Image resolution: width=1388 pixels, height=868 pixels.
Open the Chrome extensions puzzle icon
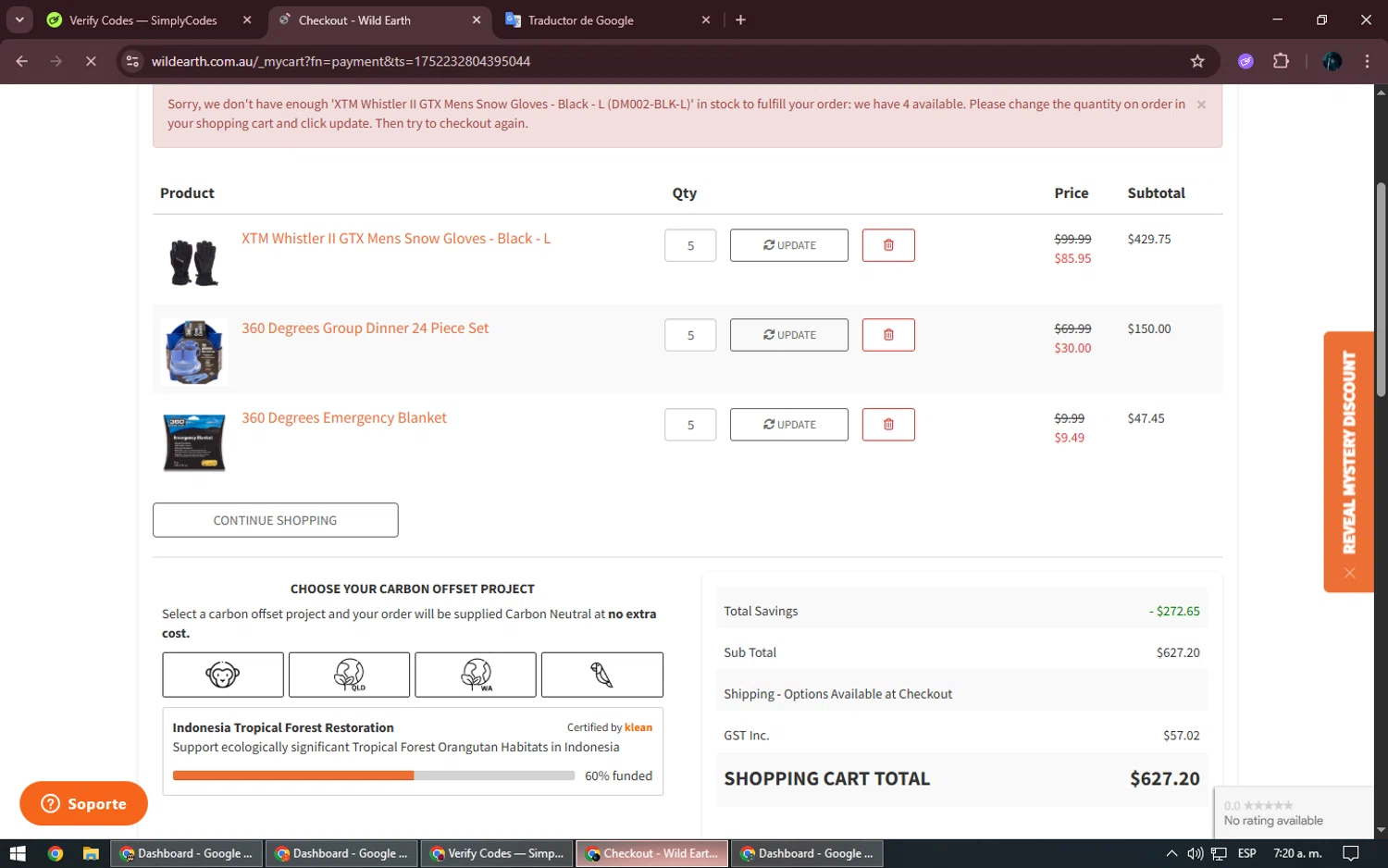pyautogui.click(x=1281, y=61)
